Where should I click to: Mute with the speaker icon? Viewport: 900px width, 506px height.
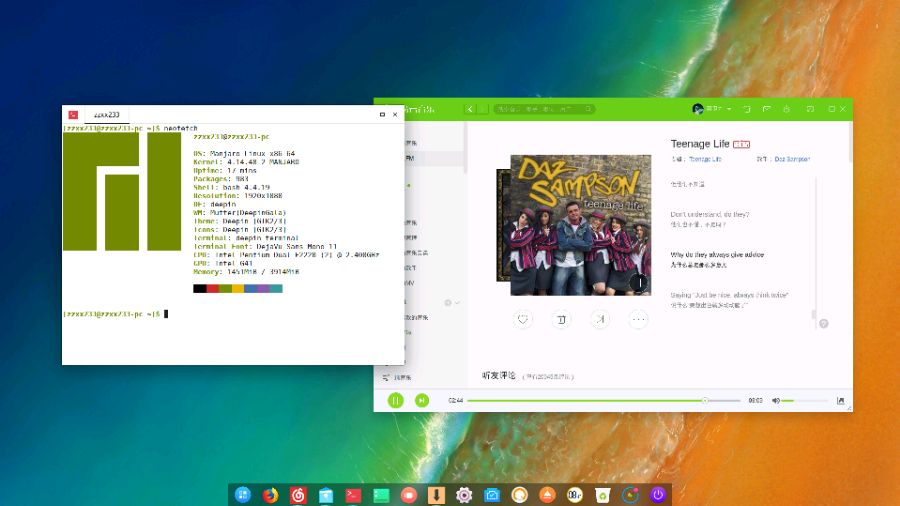775,400
